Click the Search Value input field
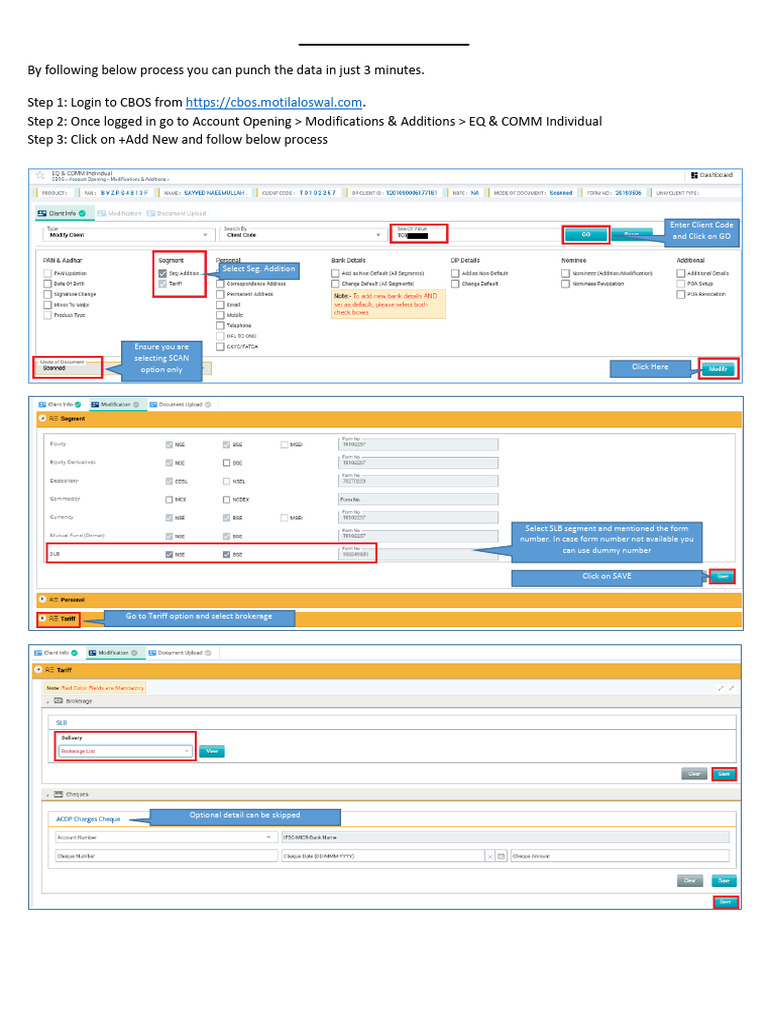 [419, 234]
